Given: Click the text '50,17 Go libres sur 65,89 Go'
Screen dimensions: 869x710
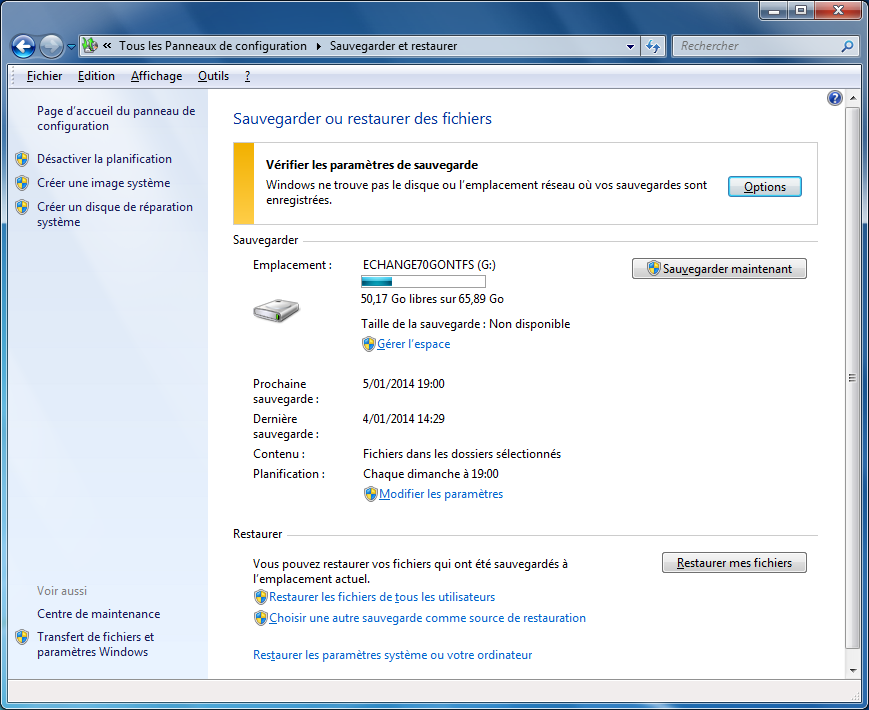Looking at the screenshot, I should pos(432,299).
